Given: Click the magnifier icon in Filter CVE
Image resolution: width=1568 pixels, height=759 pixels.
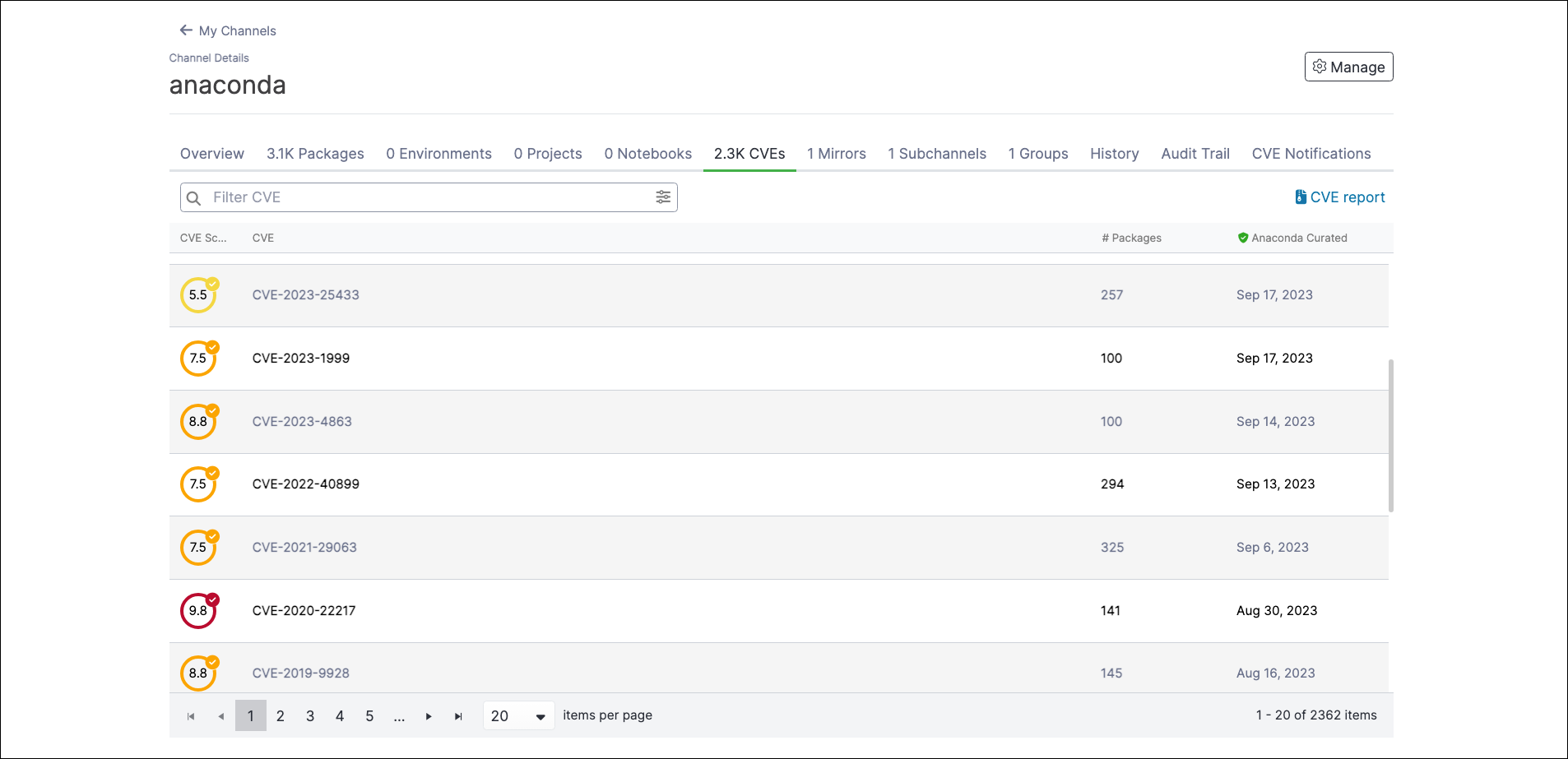Looking at the screenshot, I should point(193,198).
